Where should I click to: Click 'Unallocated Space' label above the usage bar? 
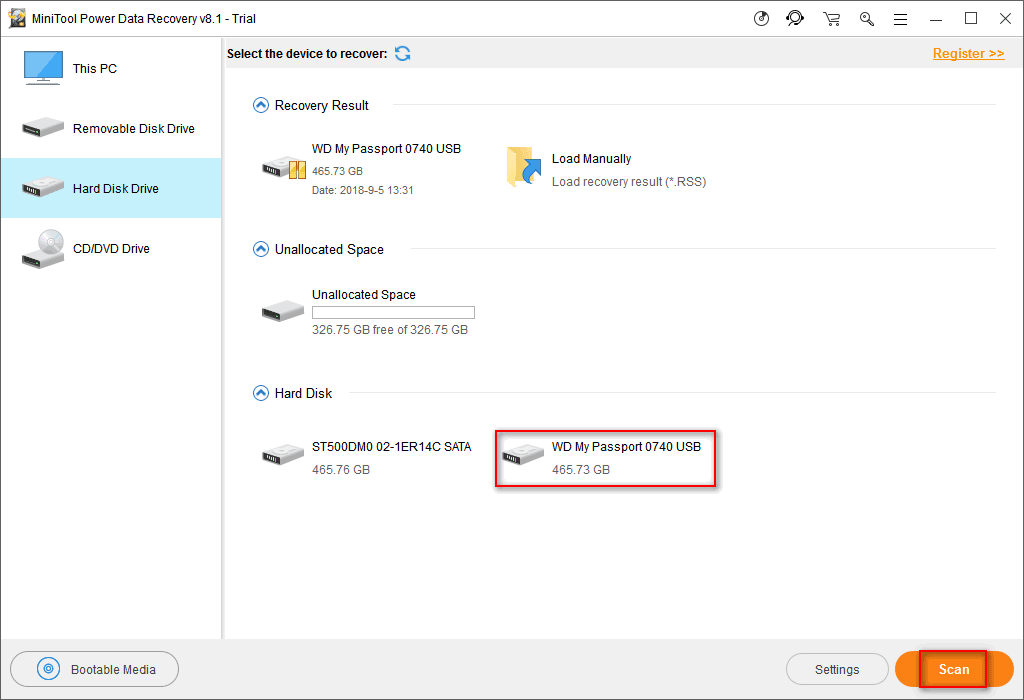pyautogui.click(x=364, y=294)
